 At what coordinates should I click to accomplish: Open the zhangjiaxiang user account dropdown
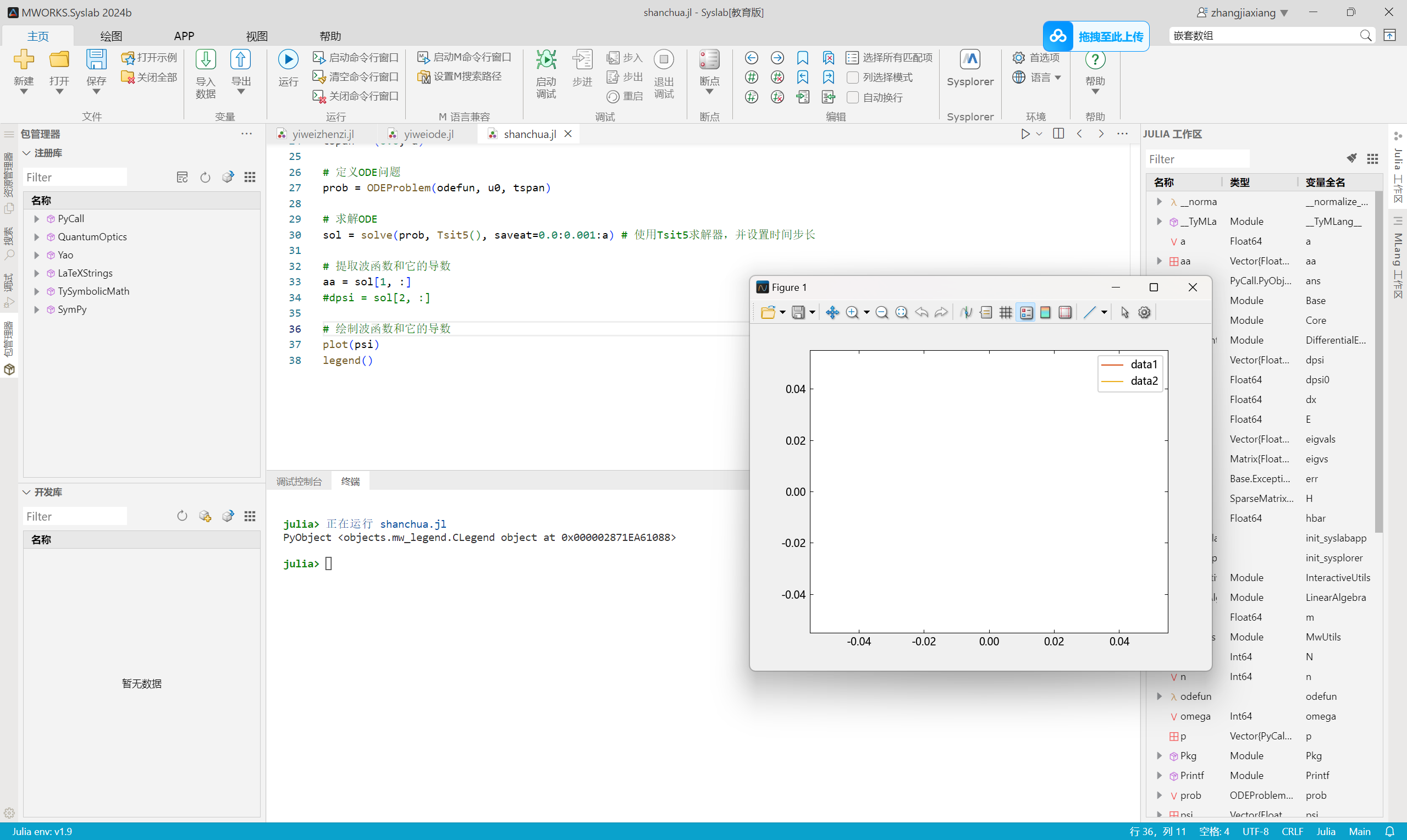tap(1242, 13)
